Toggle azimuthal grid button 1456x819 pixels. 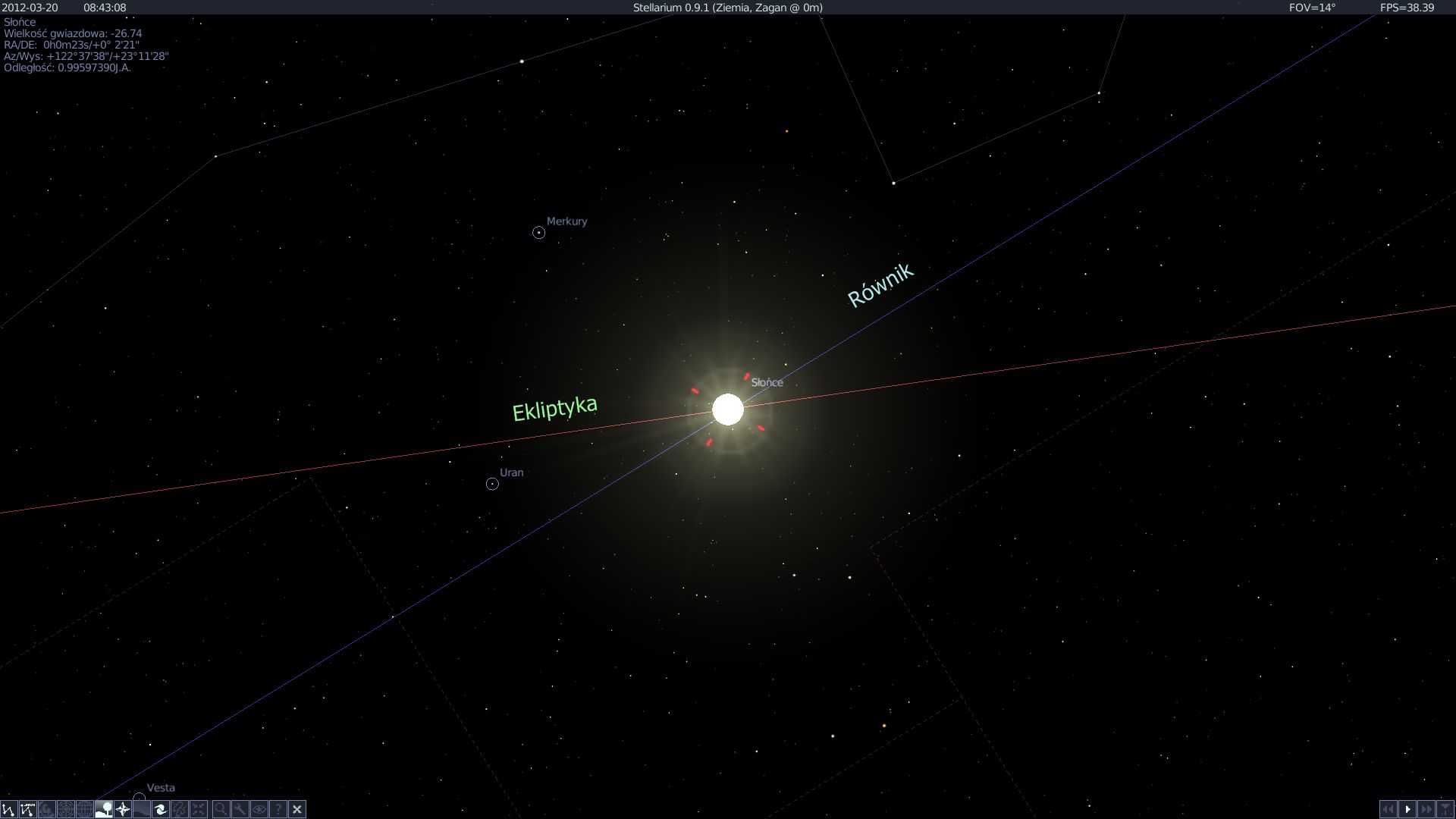(x=84, y=809)
